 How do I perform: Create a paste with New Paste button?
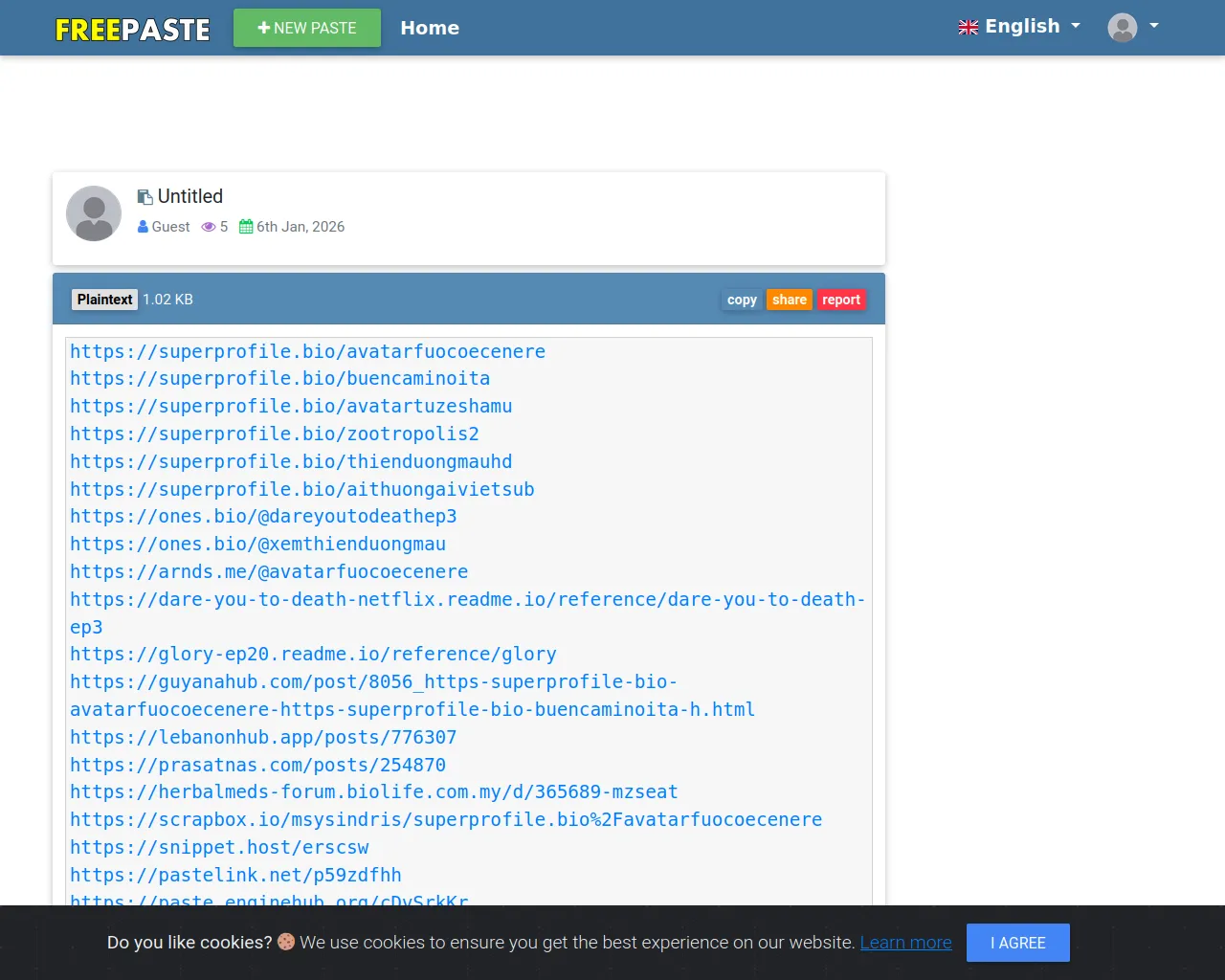click(x=307, y=28)
